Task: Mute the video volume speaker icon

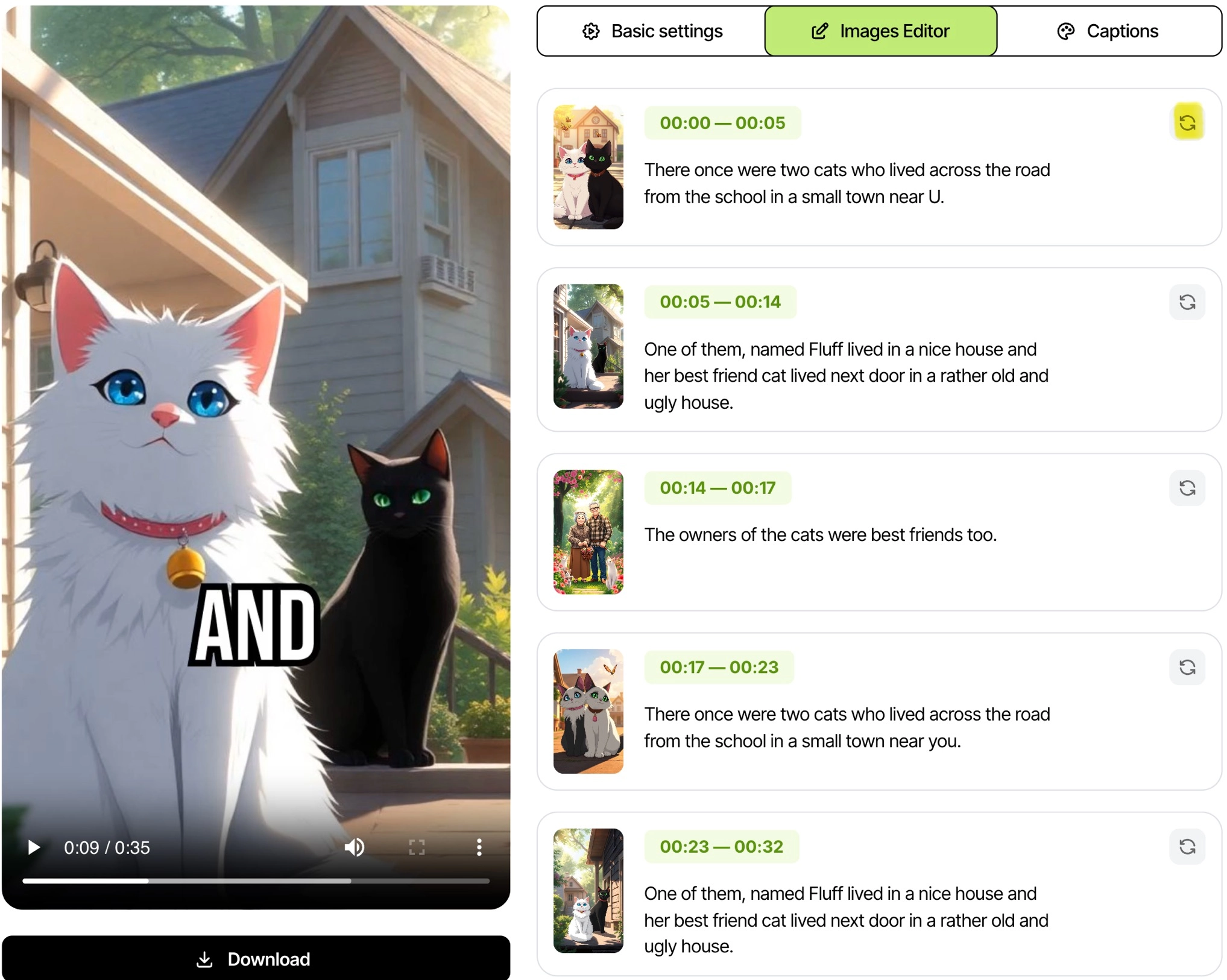Action: 355,847
